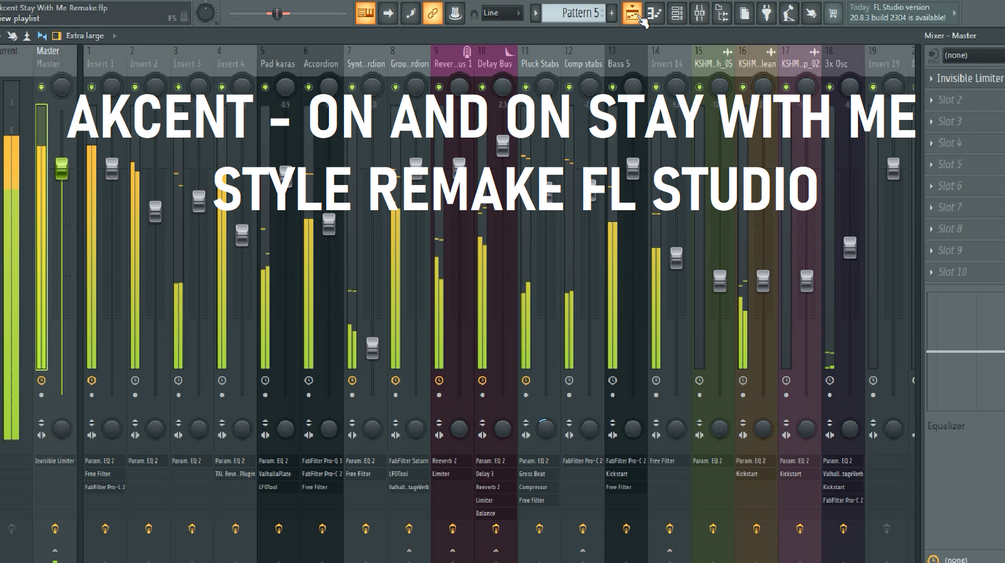Toggle the orange link grouping icon
The height and width of the screenshot is (563, 1005).
[x=433, y=13]
